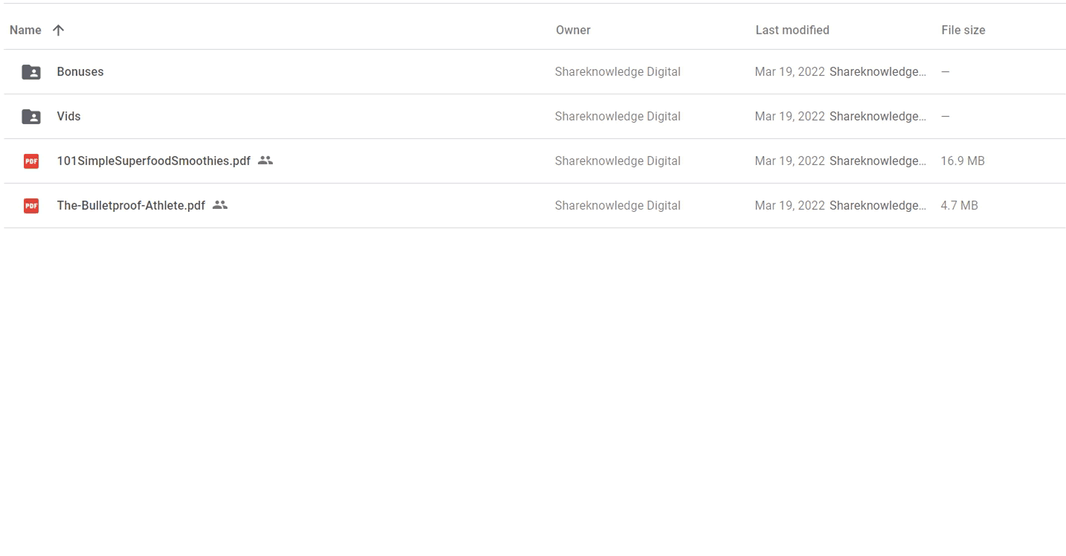The height and width of the screenshot is (556, 1066).
Task: Toggle sort direction arrow next to Name
Action: click(58, 30)
